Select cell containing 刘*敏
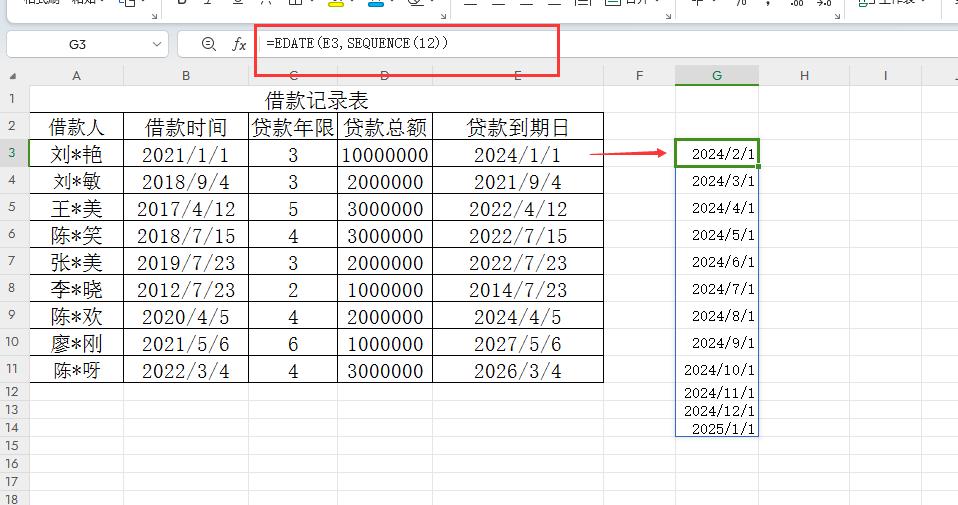958x505 pixels. (76, 181)
